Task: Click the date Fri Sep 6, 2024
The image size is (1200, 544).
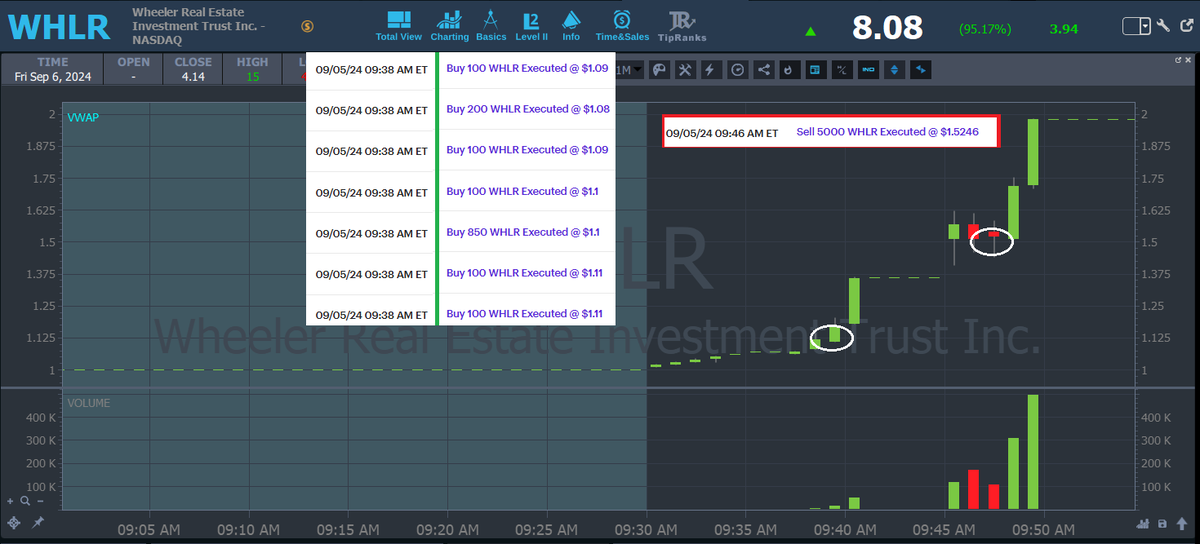Action: [53, 76]
